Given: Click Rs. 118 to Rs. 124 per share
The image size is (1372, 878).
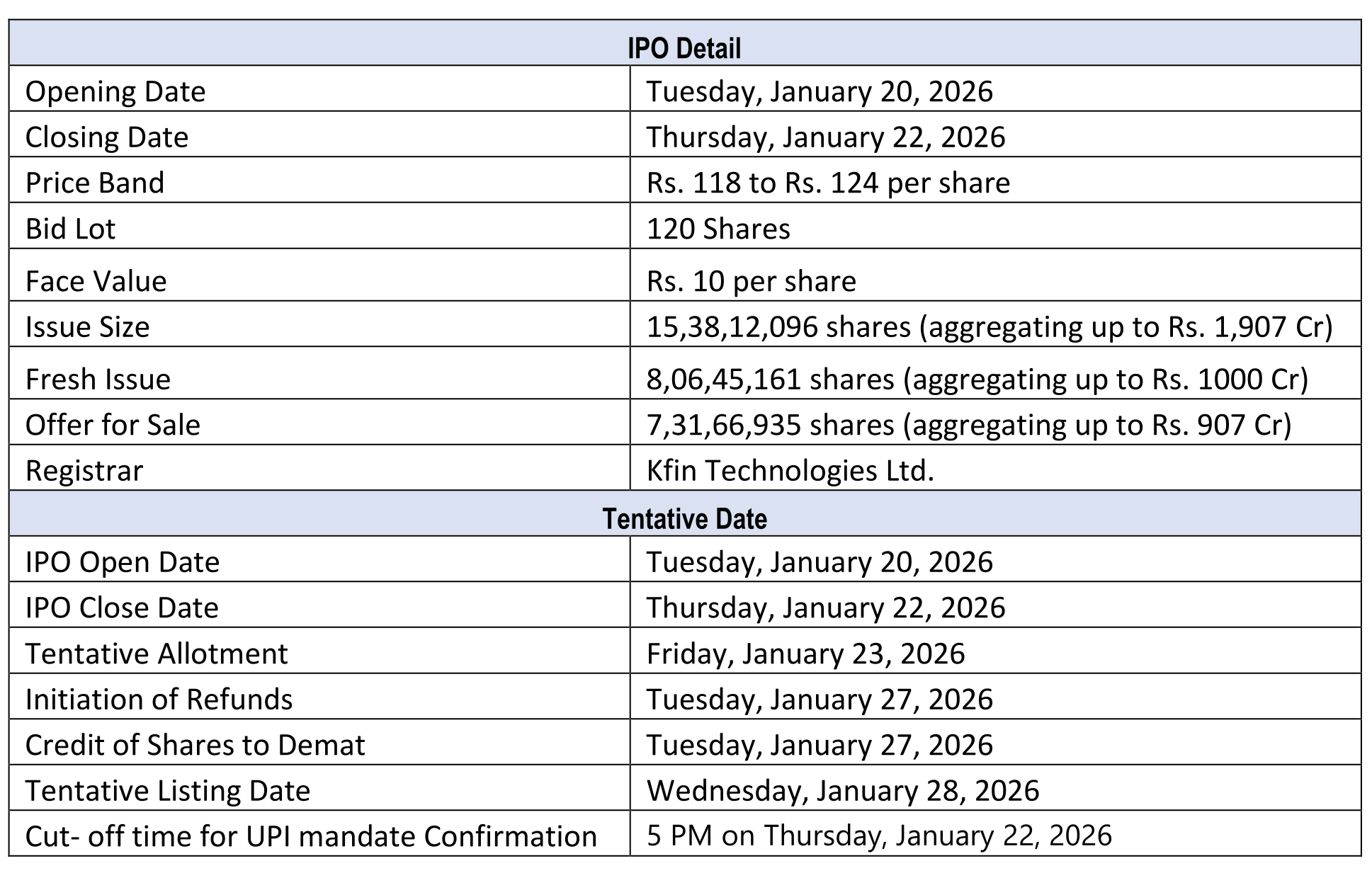Looking at the screenshot, I should tap(828, 183).
